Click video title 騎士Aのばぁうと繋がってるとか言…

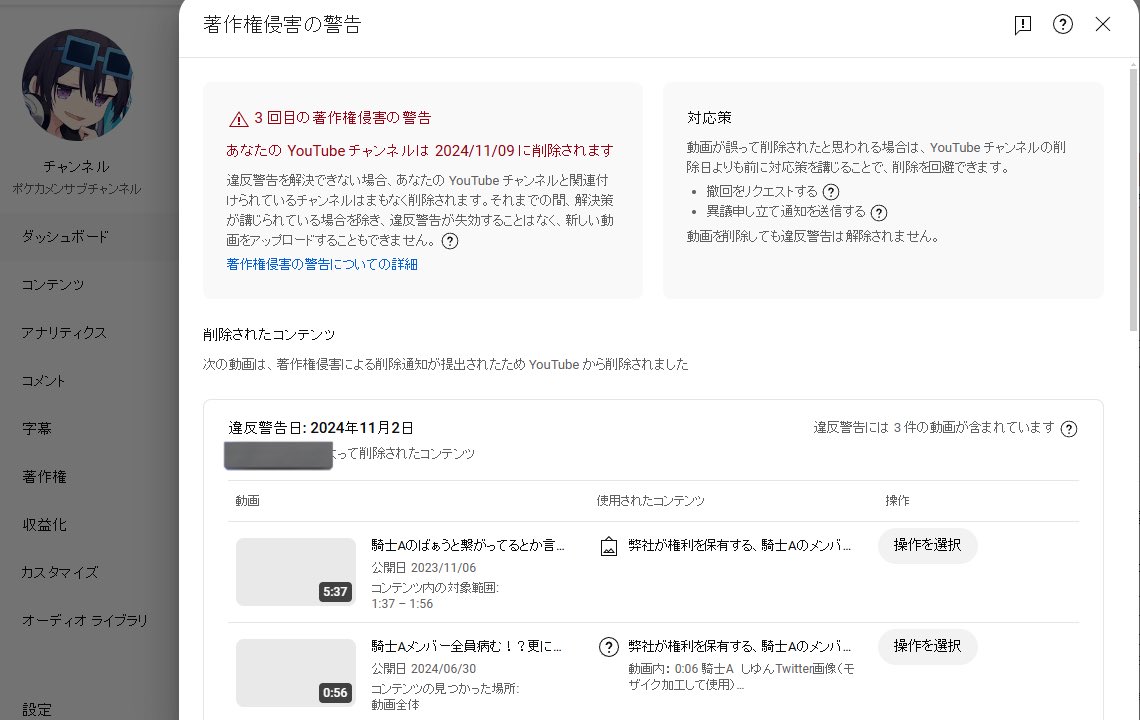(x=467, y=545)
